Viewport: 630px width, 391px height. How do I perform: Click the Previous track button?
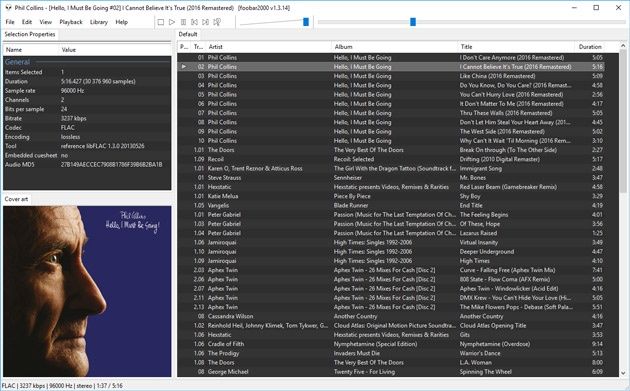(194, 22)
